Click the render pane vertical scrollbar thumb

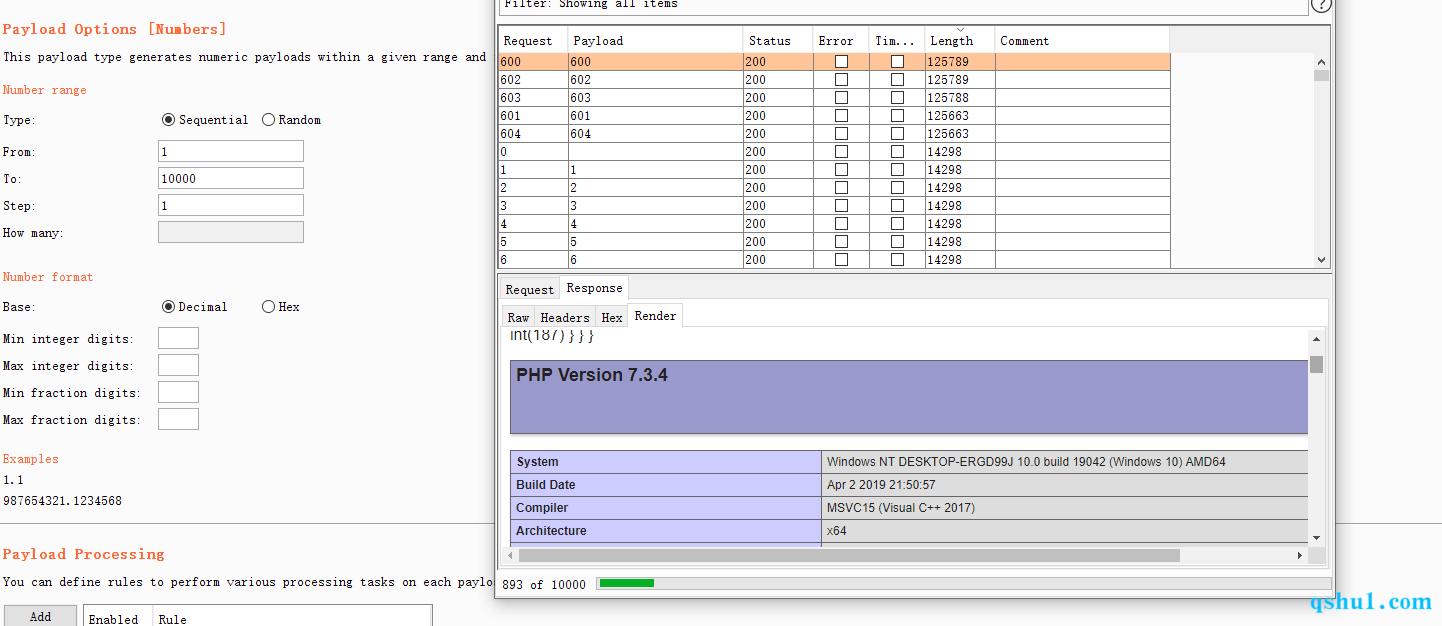click(1316, 364)
